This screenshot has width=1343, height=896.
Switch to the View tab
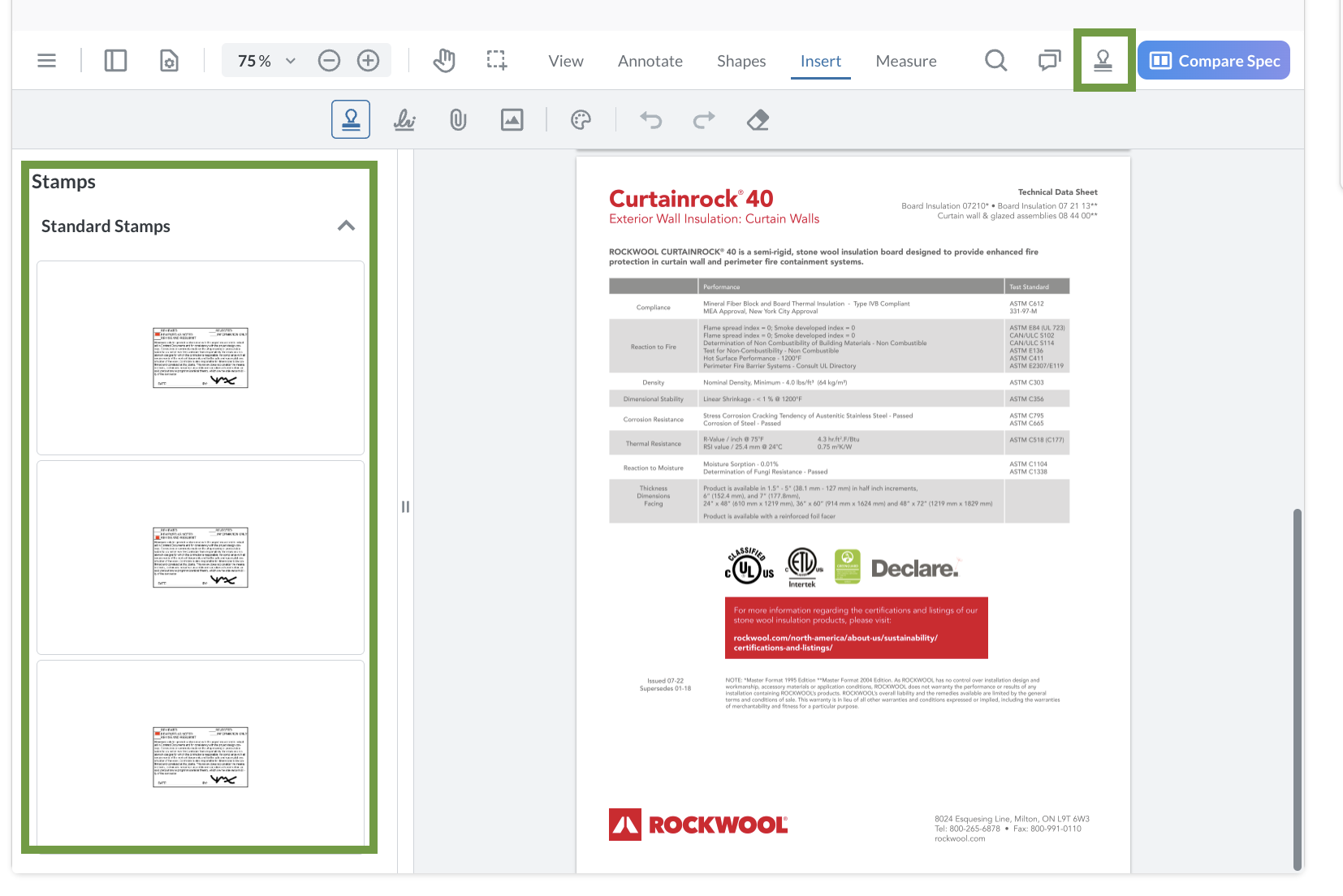pyautogui.click(x=566, y=61)
